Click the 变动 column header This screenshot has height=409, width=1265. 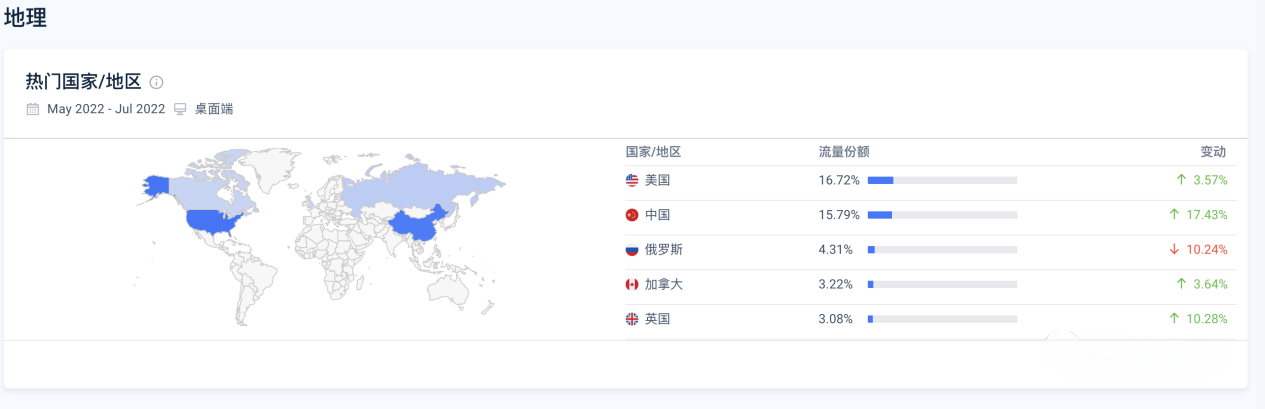(x=1213, y=152)
